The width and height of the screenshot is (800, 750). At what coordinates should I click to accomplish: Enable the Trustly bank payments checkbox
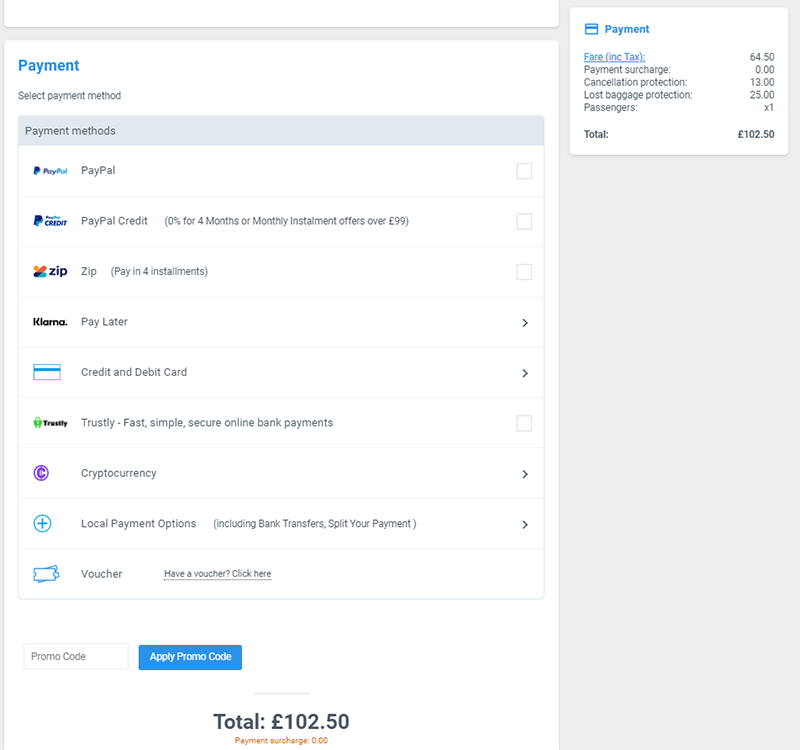coord(524,423)
